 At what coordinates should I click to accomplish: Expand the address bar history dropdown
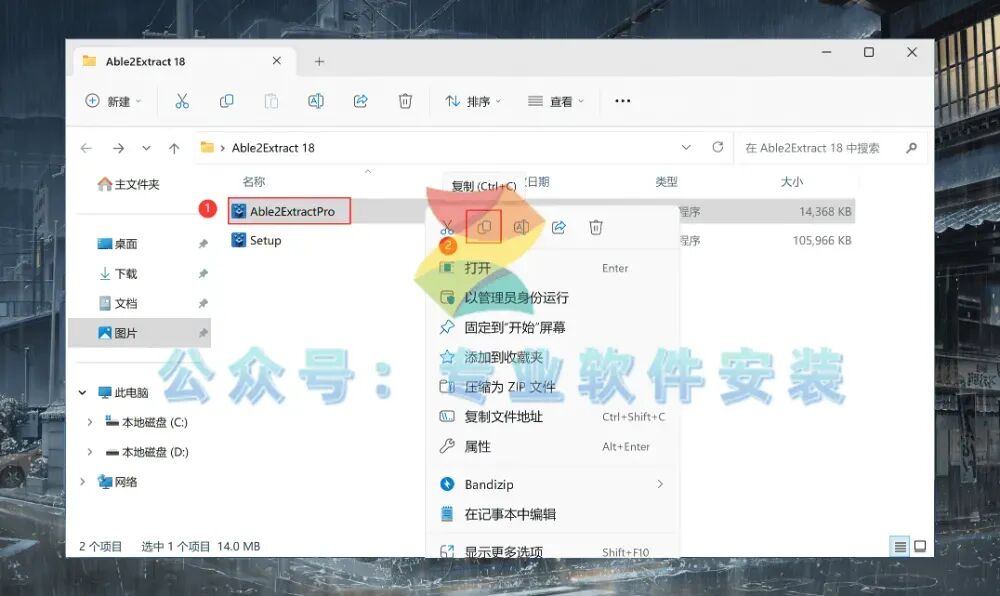pos(686,147)
